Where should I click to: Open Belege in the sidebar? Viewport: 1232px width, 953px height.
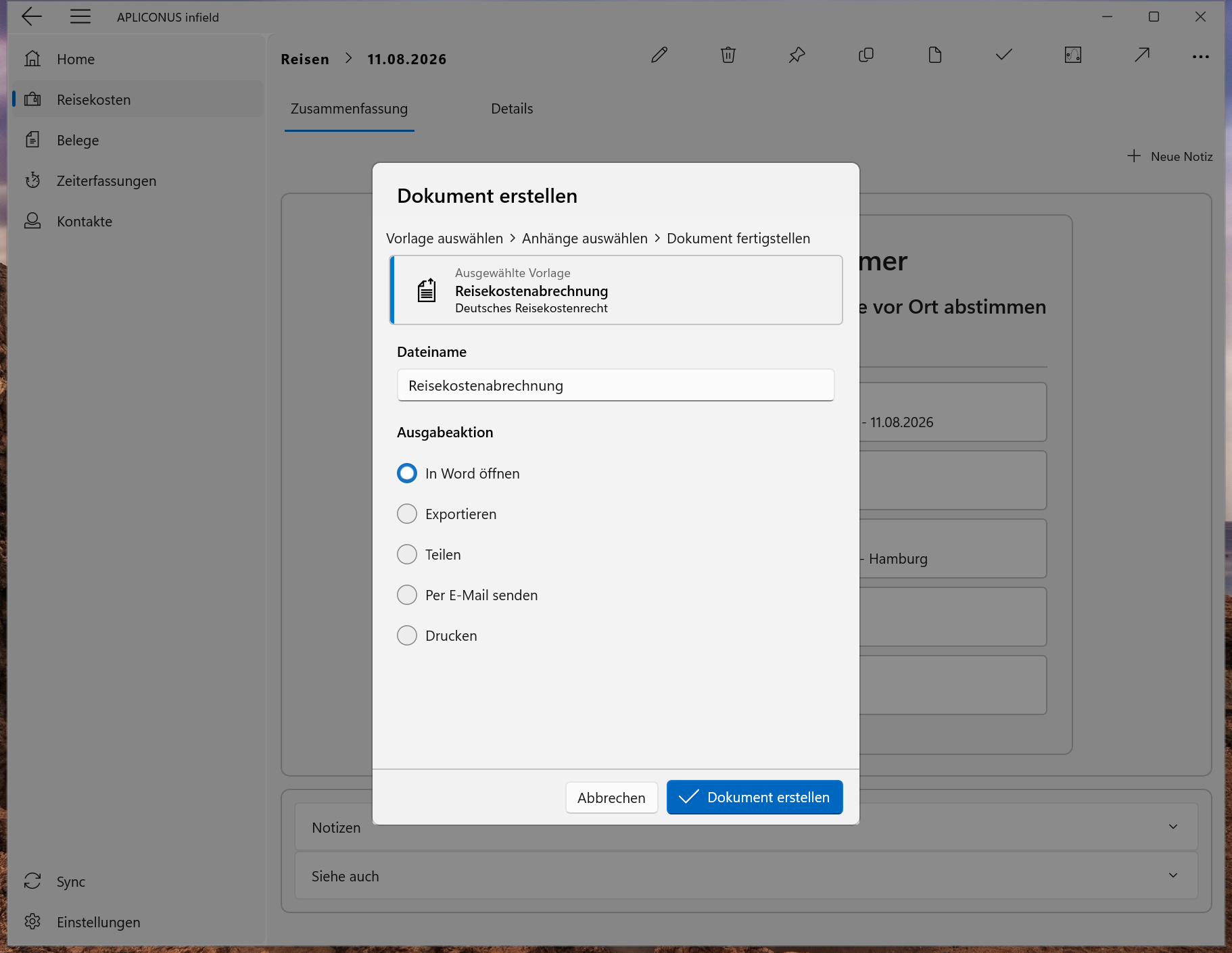point(137,140)
